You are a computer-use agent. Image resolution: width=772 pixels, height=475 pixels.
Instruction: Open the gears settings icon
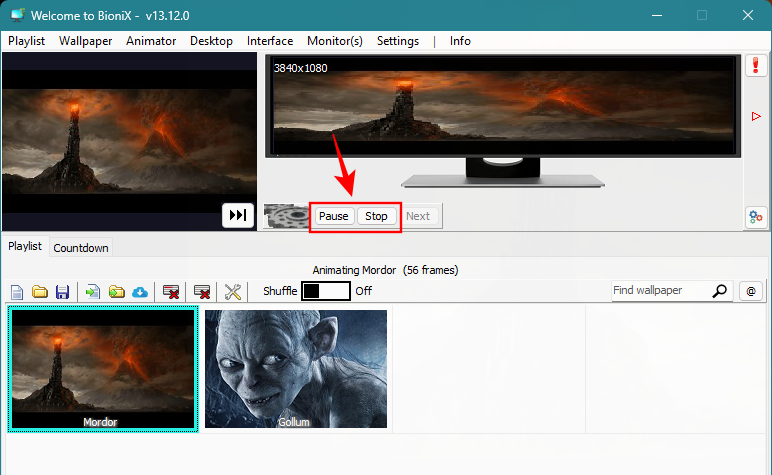coord(756,217)
